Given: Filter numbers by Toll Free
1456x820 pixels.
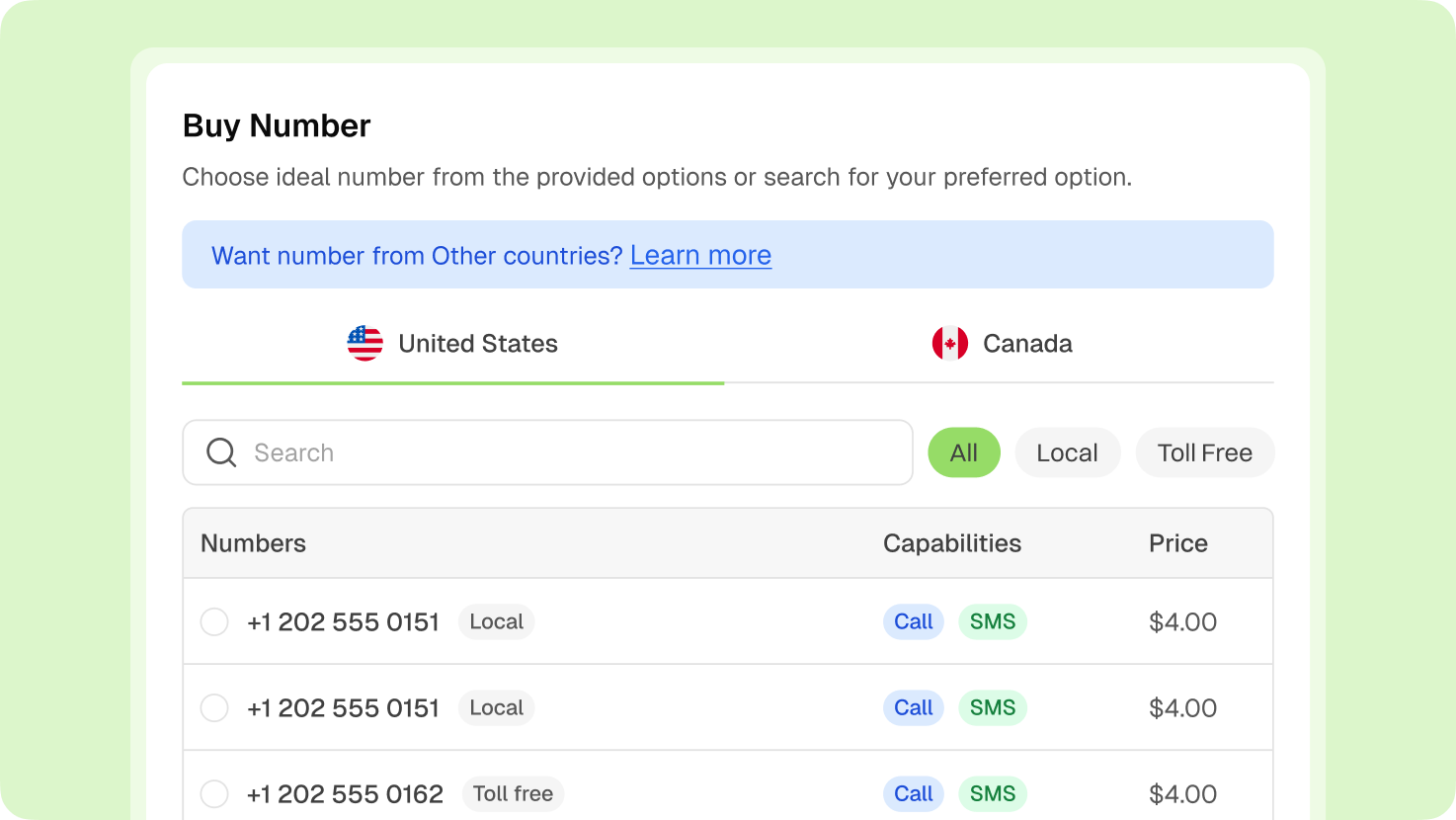Looking at the screenshot, I should (x=1204, y=452).
